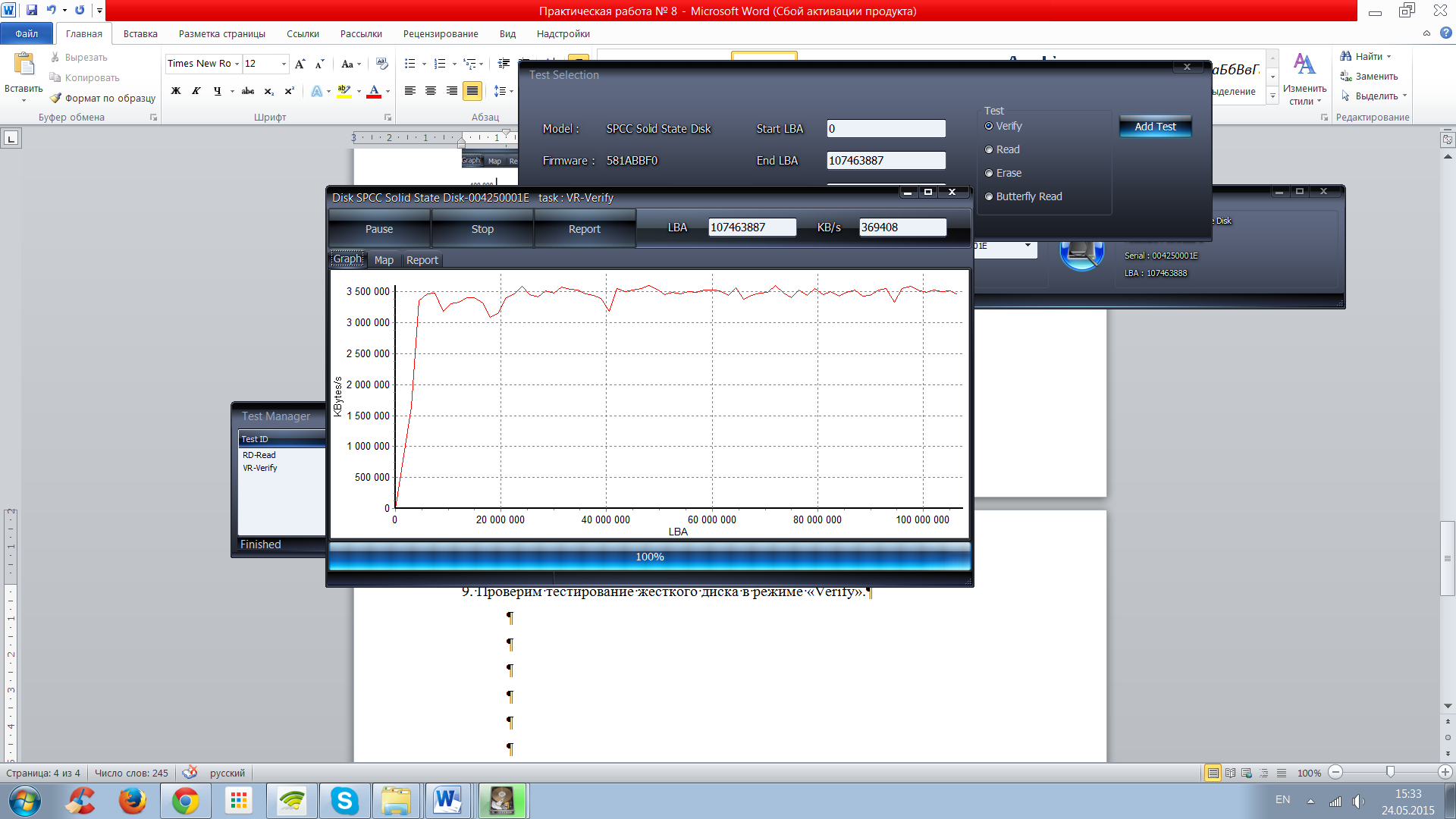This screenshot has height=819, width=1456.
Task: Center the paragraph text
Action: (431, 91)
